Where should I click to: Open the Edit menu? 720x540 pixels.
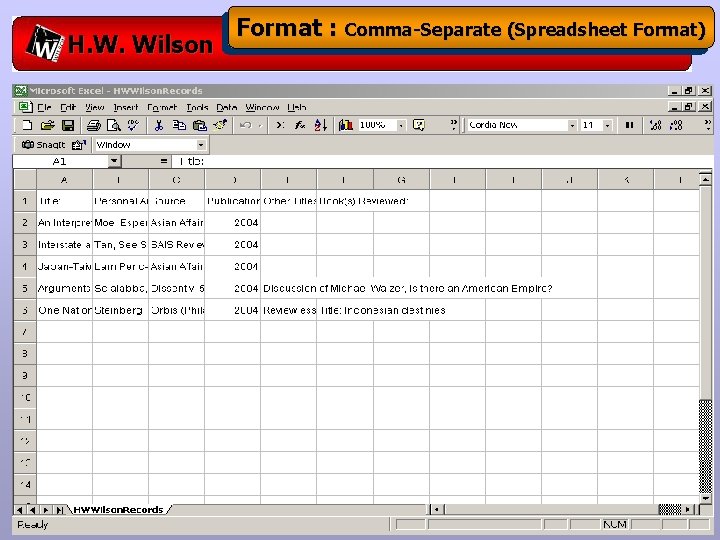click(68, 107)
